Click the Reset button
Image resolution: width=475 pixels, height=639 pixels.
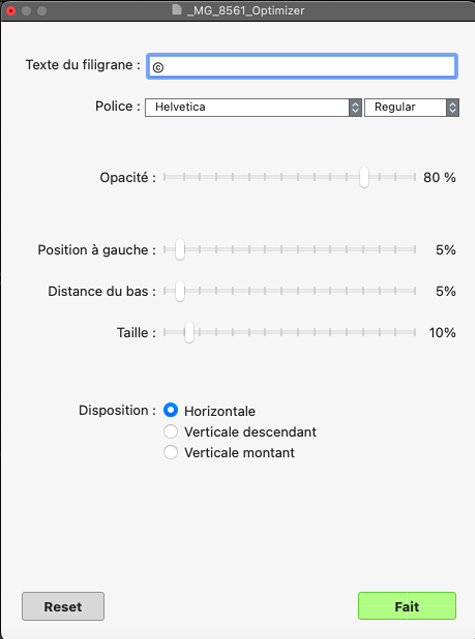[63, 606]
